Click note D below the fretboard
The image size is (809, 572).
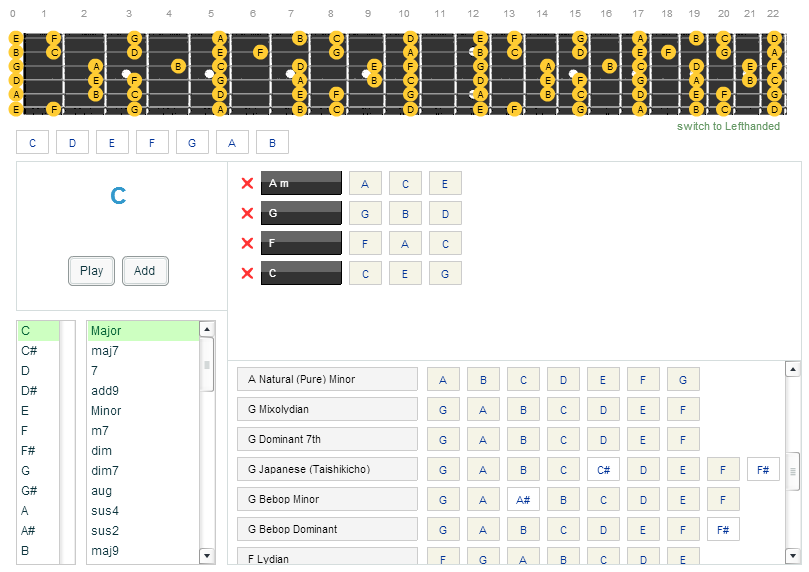[72, 142]
